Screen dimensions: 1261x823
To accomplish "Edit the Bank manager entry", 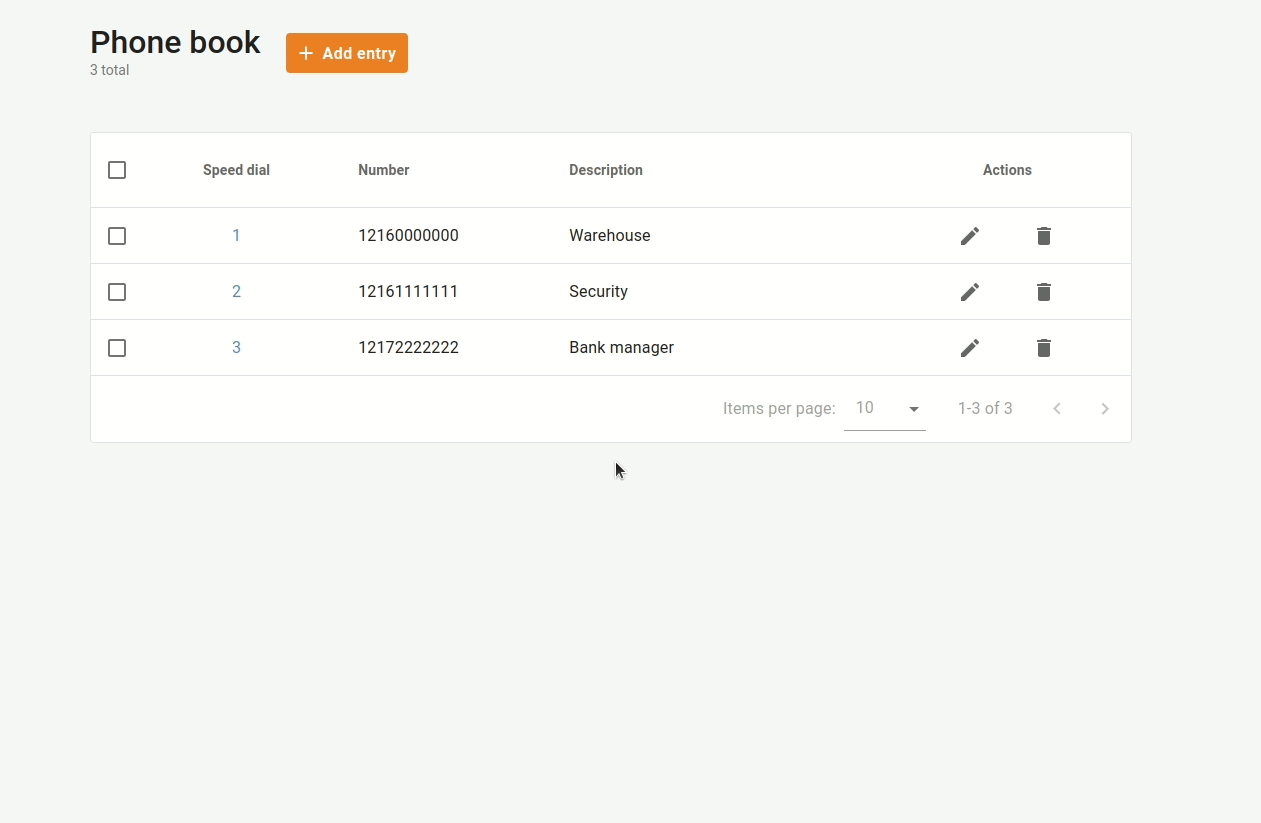I will point(969,348).
